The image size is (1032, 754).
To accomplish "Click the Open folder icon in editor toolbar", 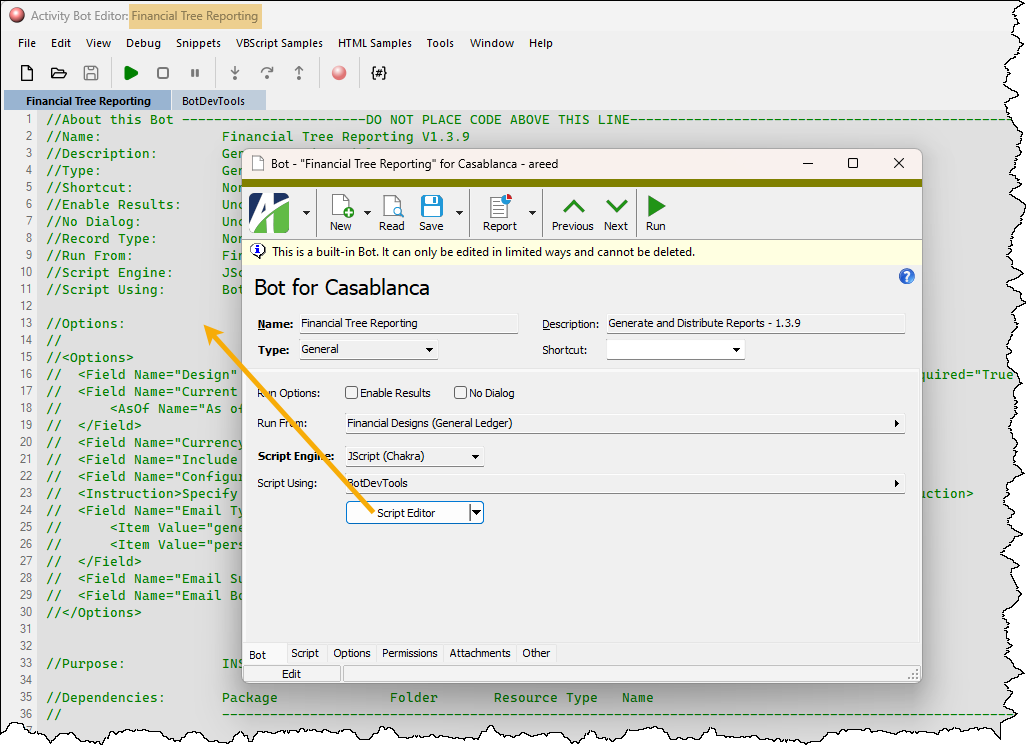I will coord(59,73).
